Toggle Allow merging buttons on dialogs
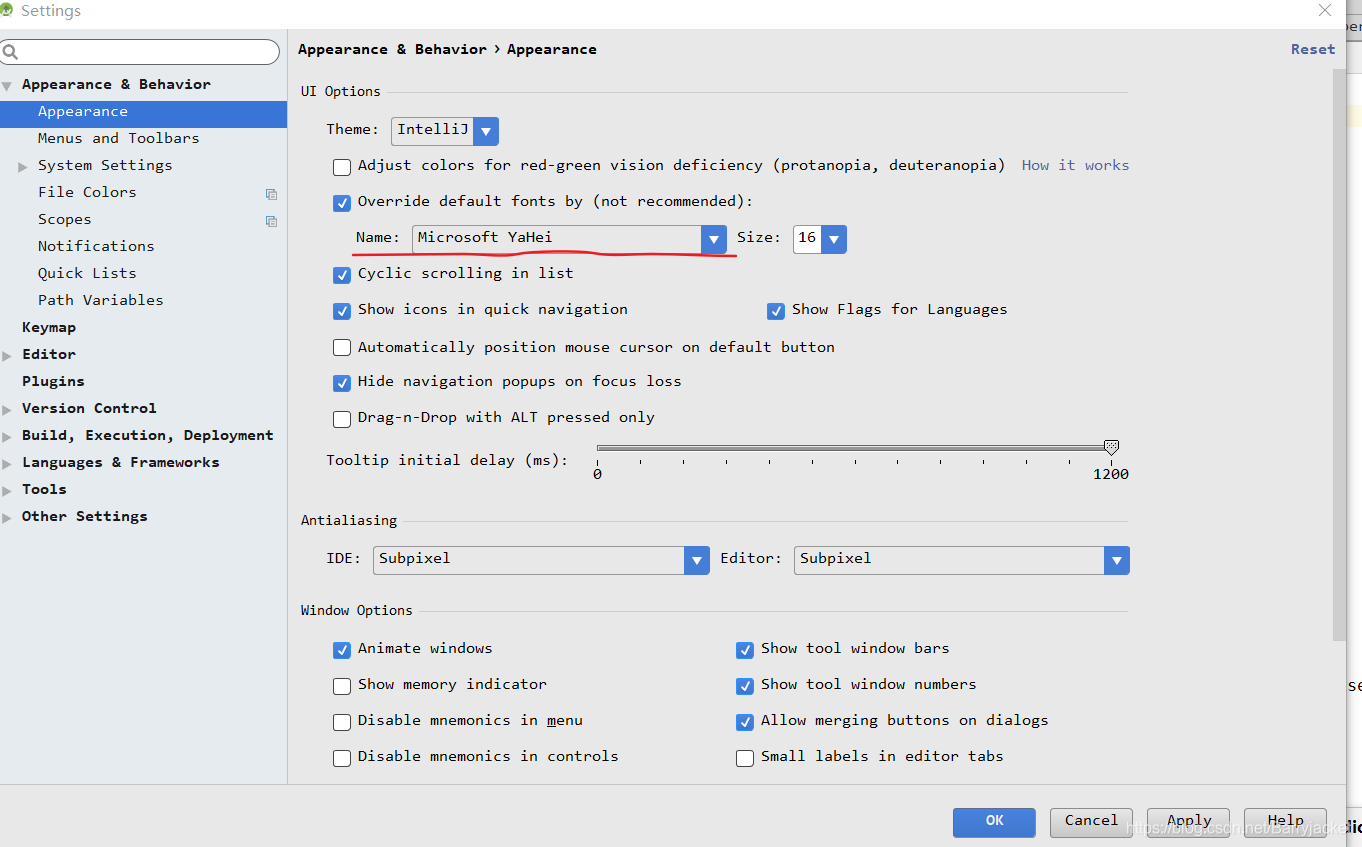Viewport: 1362px width, 847px height. click(x=745, y=722)
